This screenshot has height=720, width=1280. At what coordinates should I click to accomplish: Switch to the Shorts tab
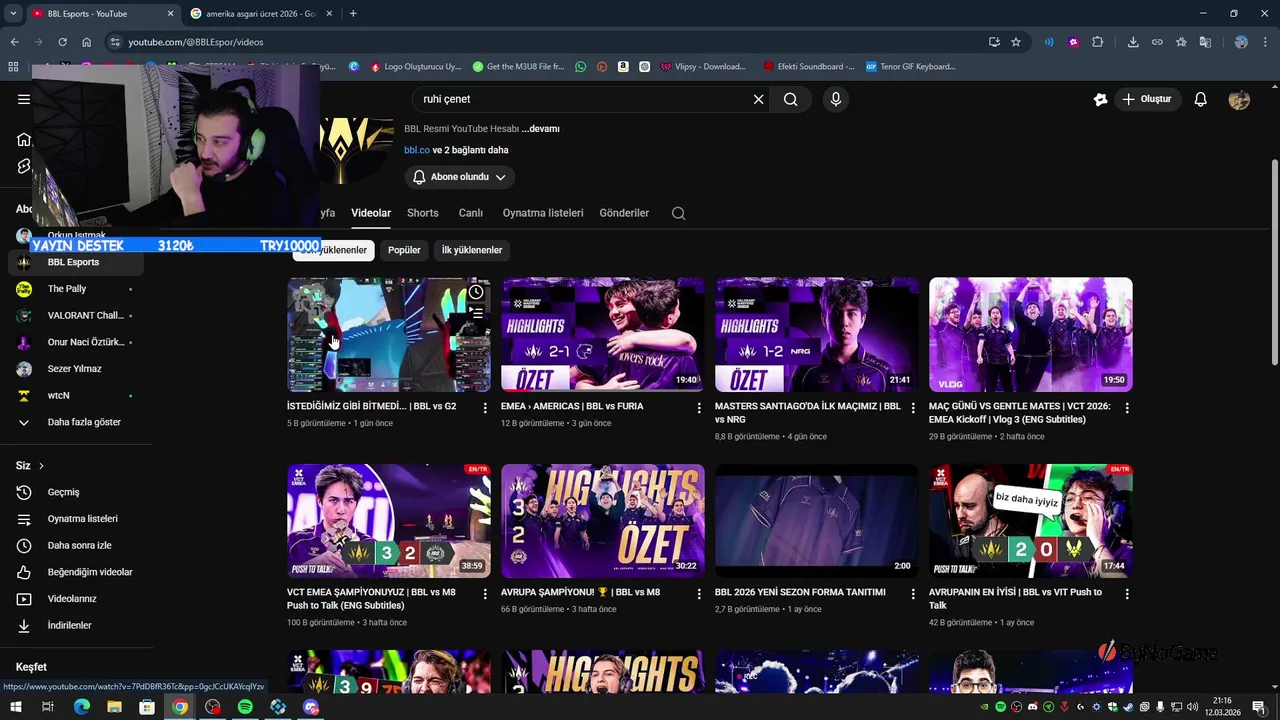(x=423, y=213)
